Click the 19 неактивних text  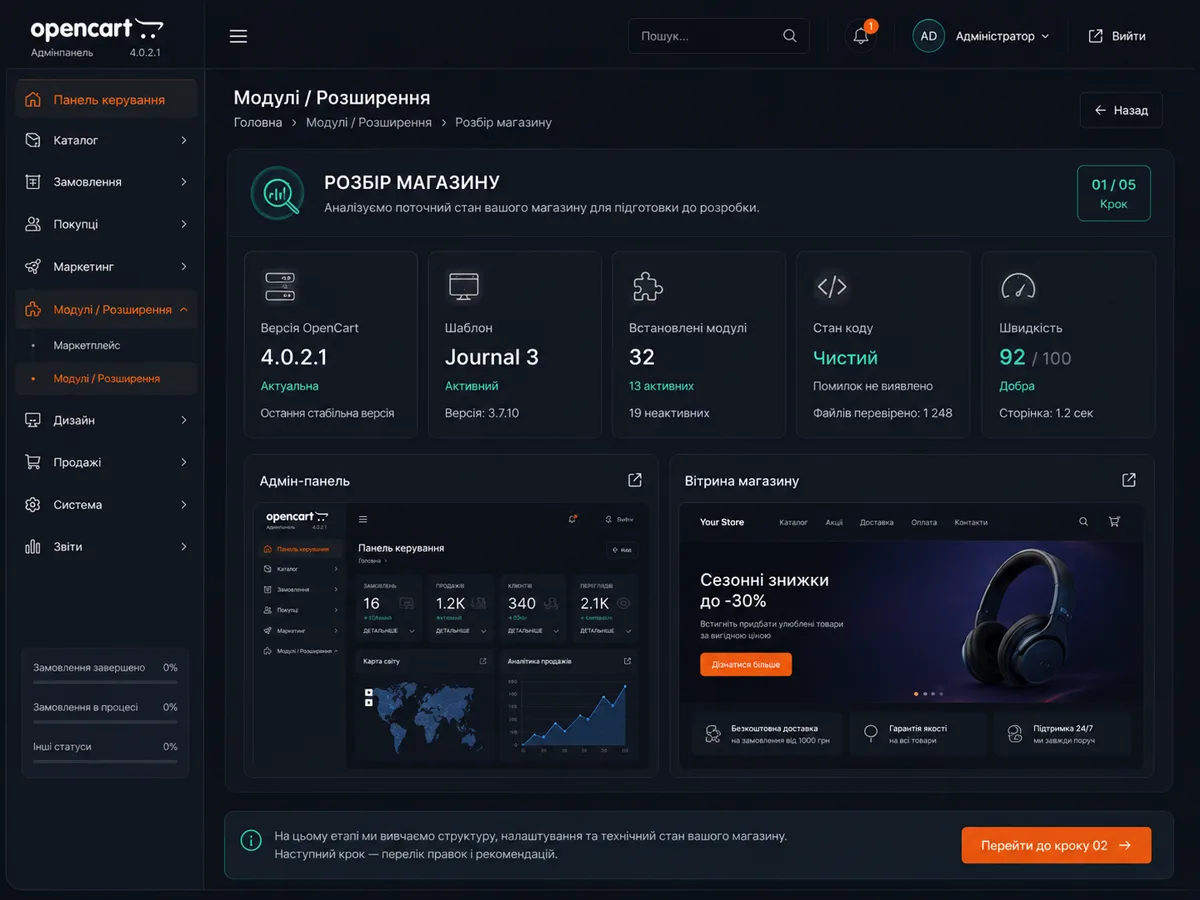(x=669, y=413)
